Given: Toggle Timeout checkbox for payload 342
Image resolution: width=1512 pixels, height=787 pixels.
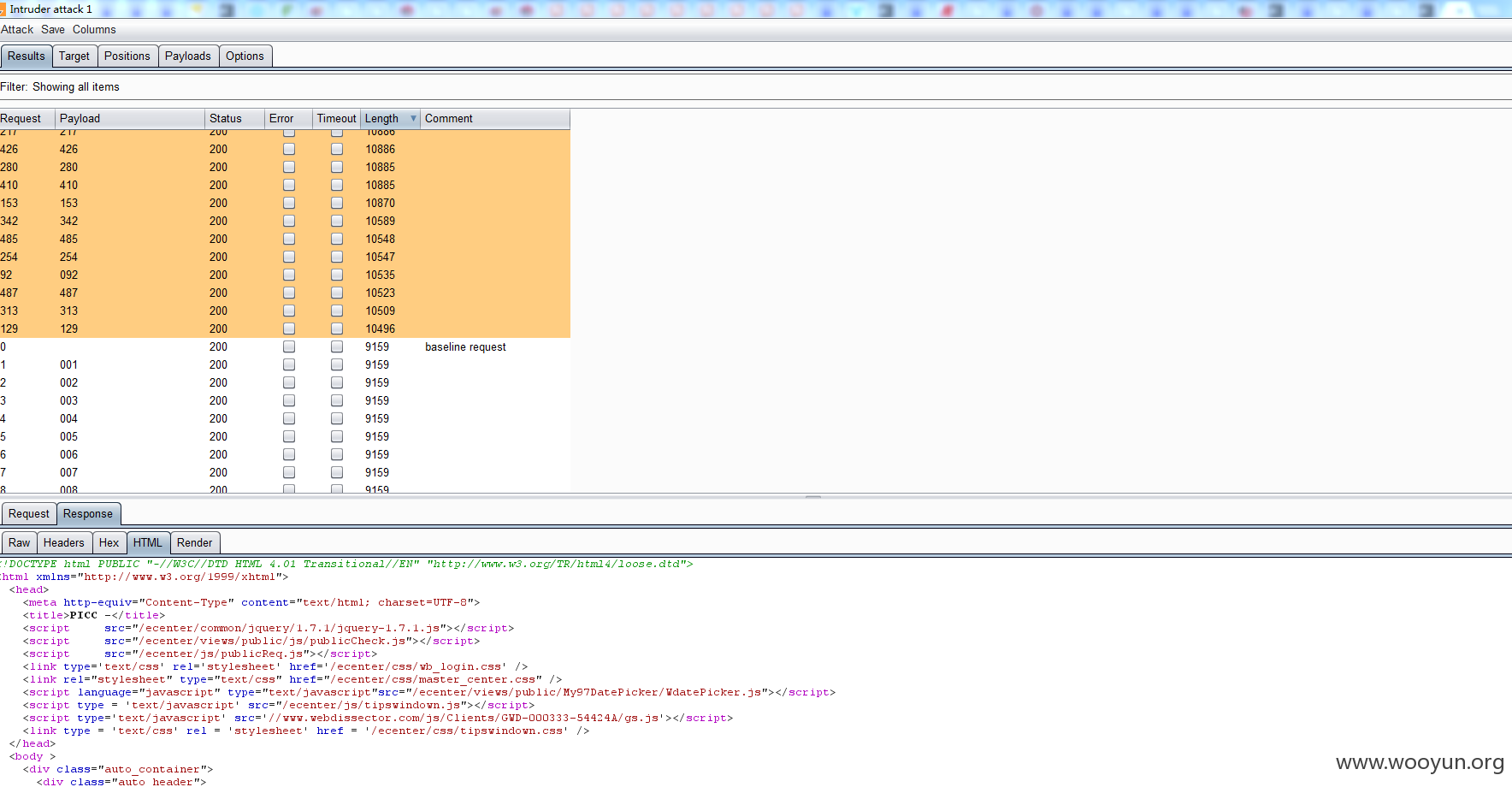Looking at the screenshot, I should [x=337, y=222].
